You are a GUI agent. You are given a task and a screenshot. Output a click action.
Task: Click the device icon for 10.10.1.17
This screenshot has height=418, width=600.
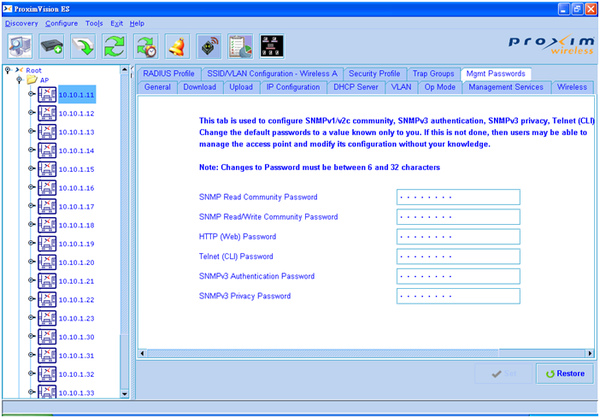[47, 206]
